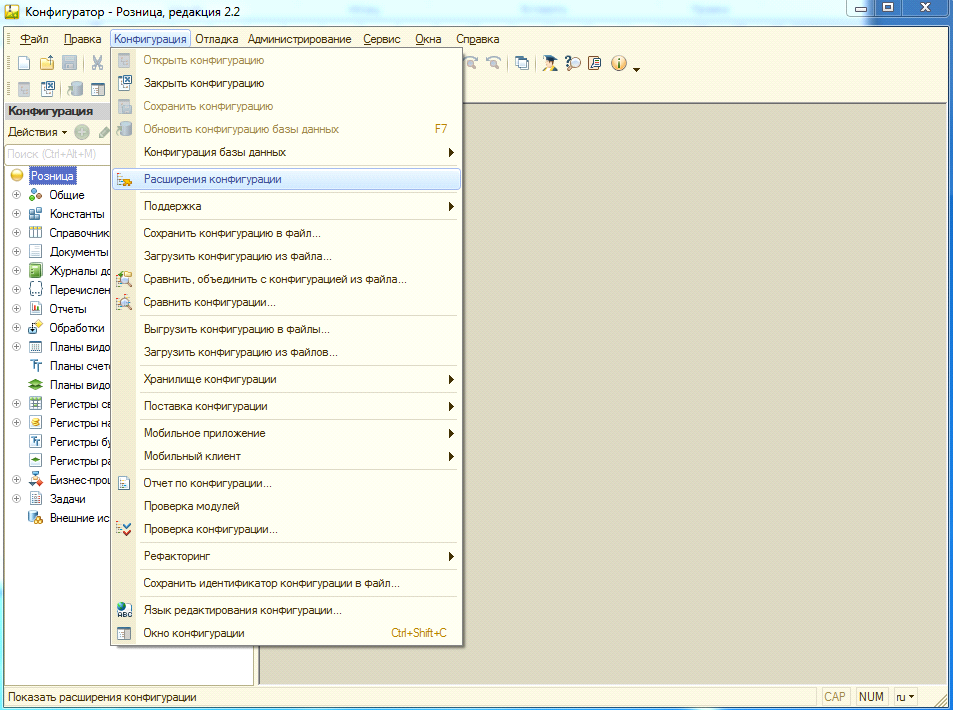This screenshot has width=953, height=710.
Task: Open Поставка конфигурации submenu
Action: 286,406
